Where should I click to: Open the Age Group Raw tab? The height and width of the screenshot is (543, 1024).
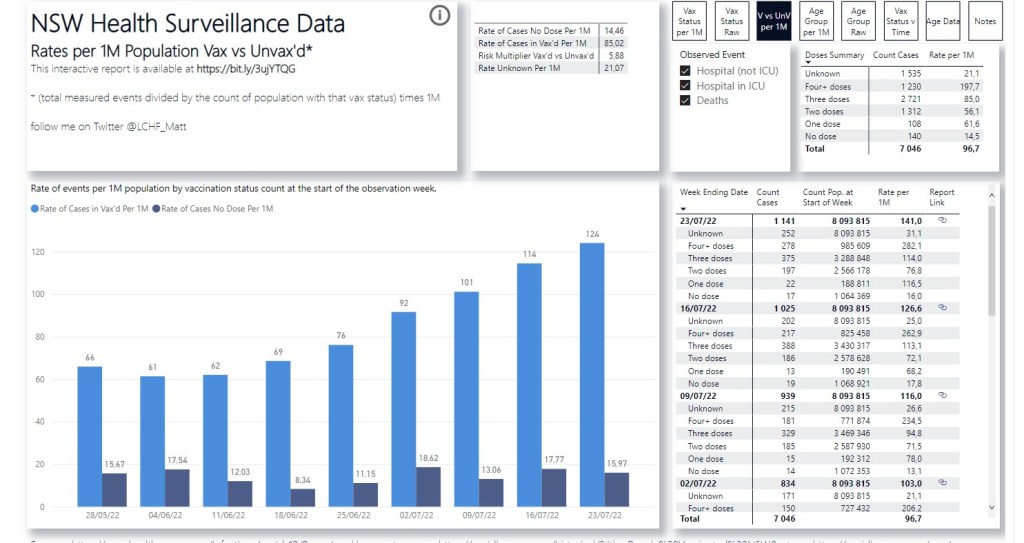coord(858,21)
